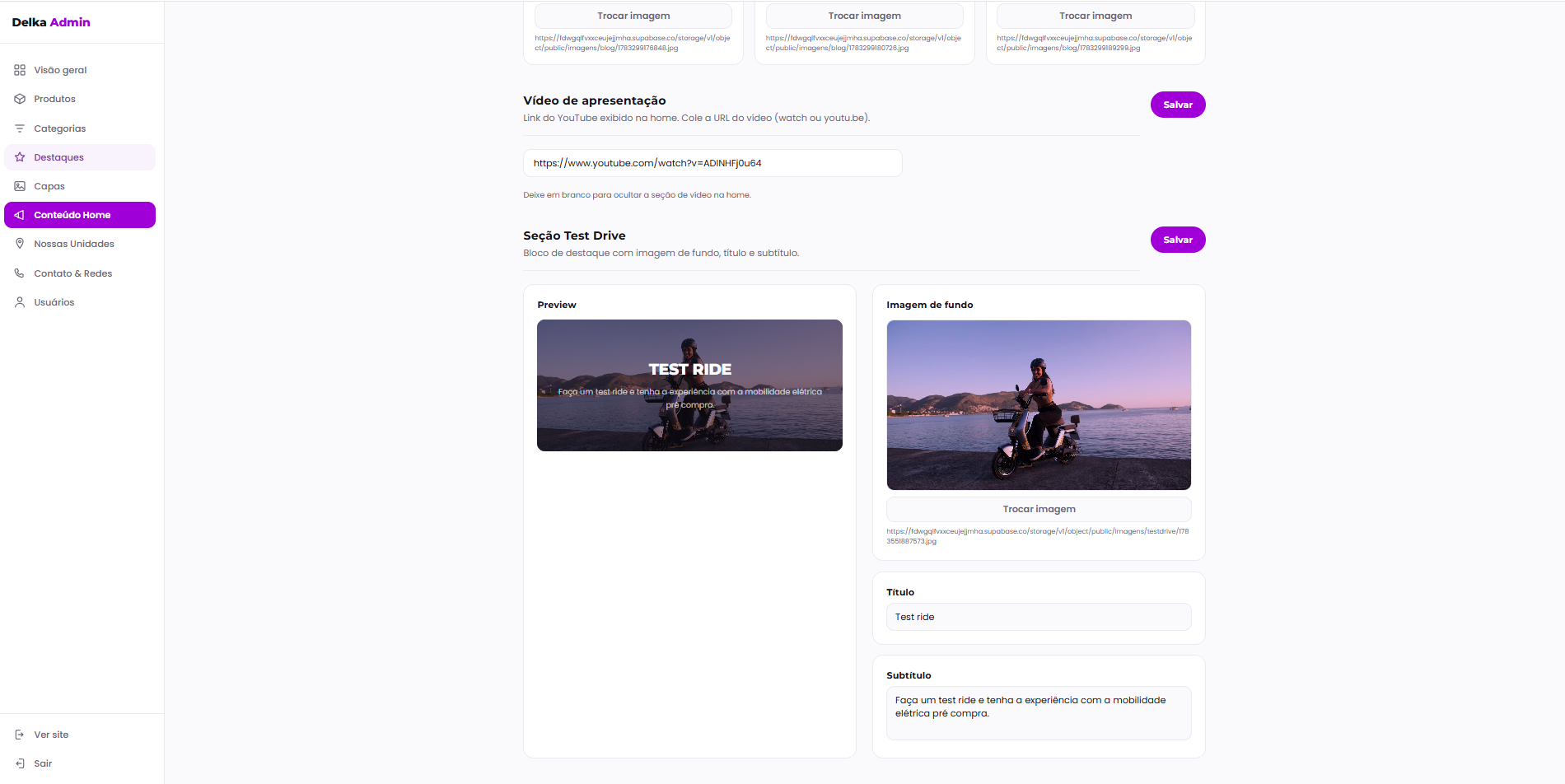Click the Sair logout icon

pos(20,763)
